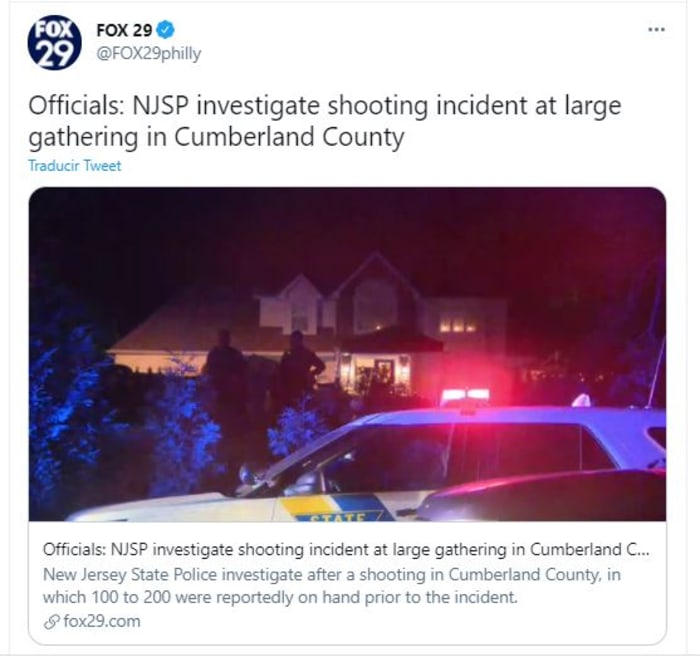Click the Traducir Tweet link
Image resolution: width=700 pixels, height=662 pixels.
(x=75, y=166)
